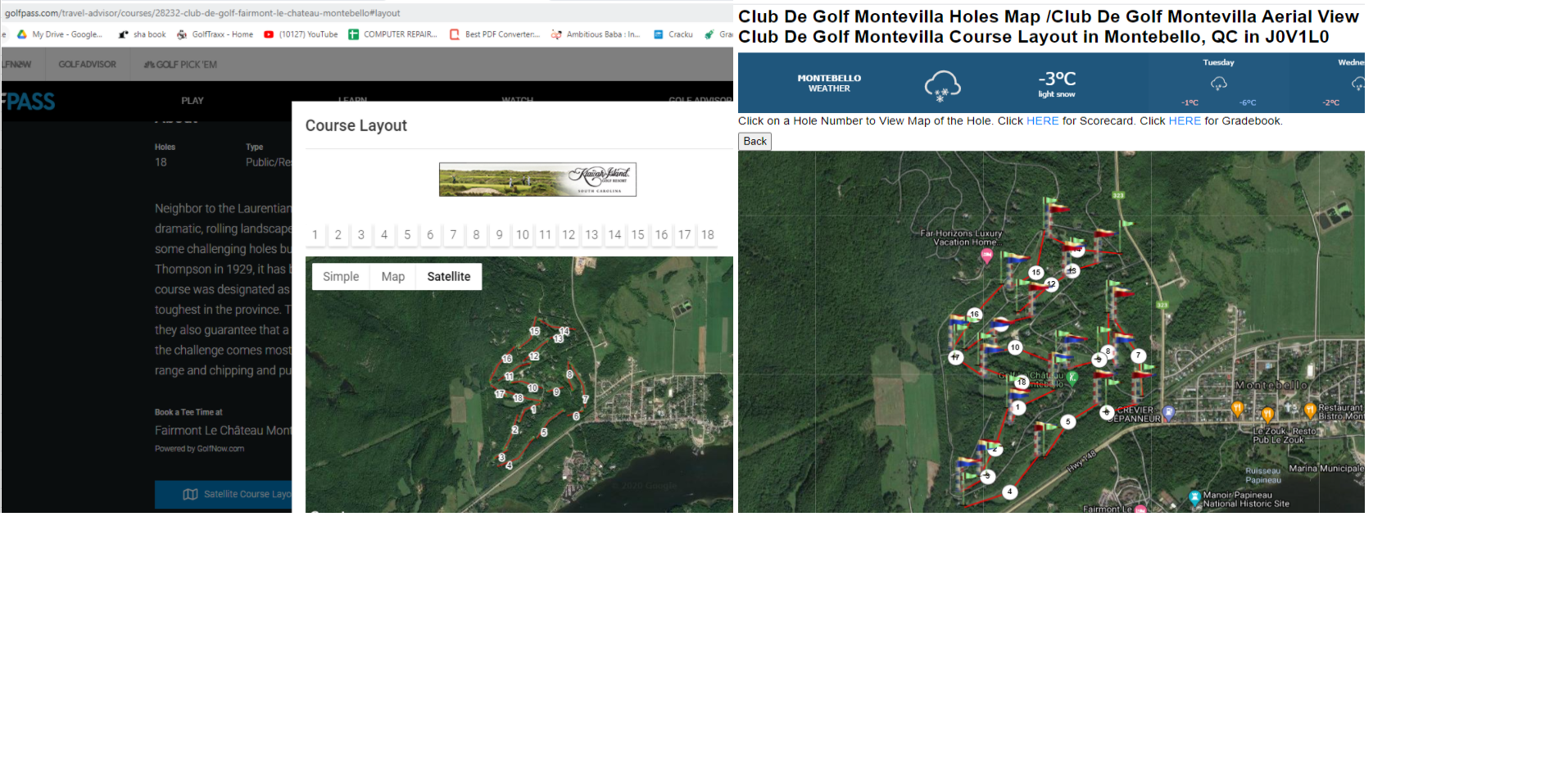The image size is (1568, 766).
Task: Open the Ambitious Baba bookmark
Action: (x=596, y=34)
